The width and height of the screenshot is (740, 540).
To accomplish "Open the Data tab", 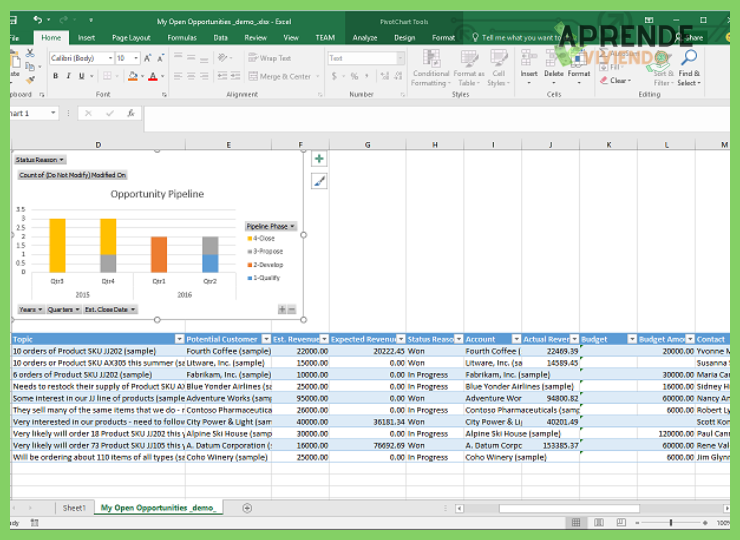I will point(220,38).
